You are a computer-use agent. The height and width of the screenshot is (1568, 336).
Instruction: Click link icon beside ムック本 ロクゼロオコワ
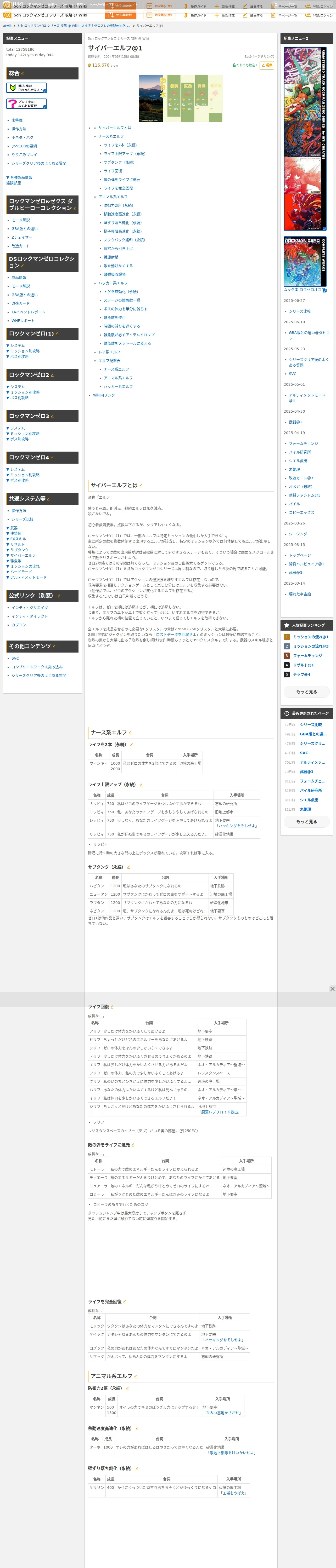[324, 290]
